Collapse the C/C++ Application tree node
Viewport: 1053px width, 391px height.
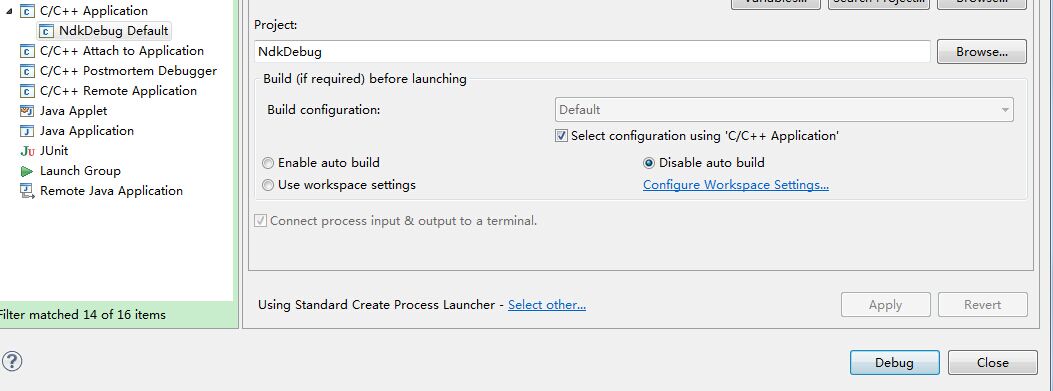pos(9,11)
